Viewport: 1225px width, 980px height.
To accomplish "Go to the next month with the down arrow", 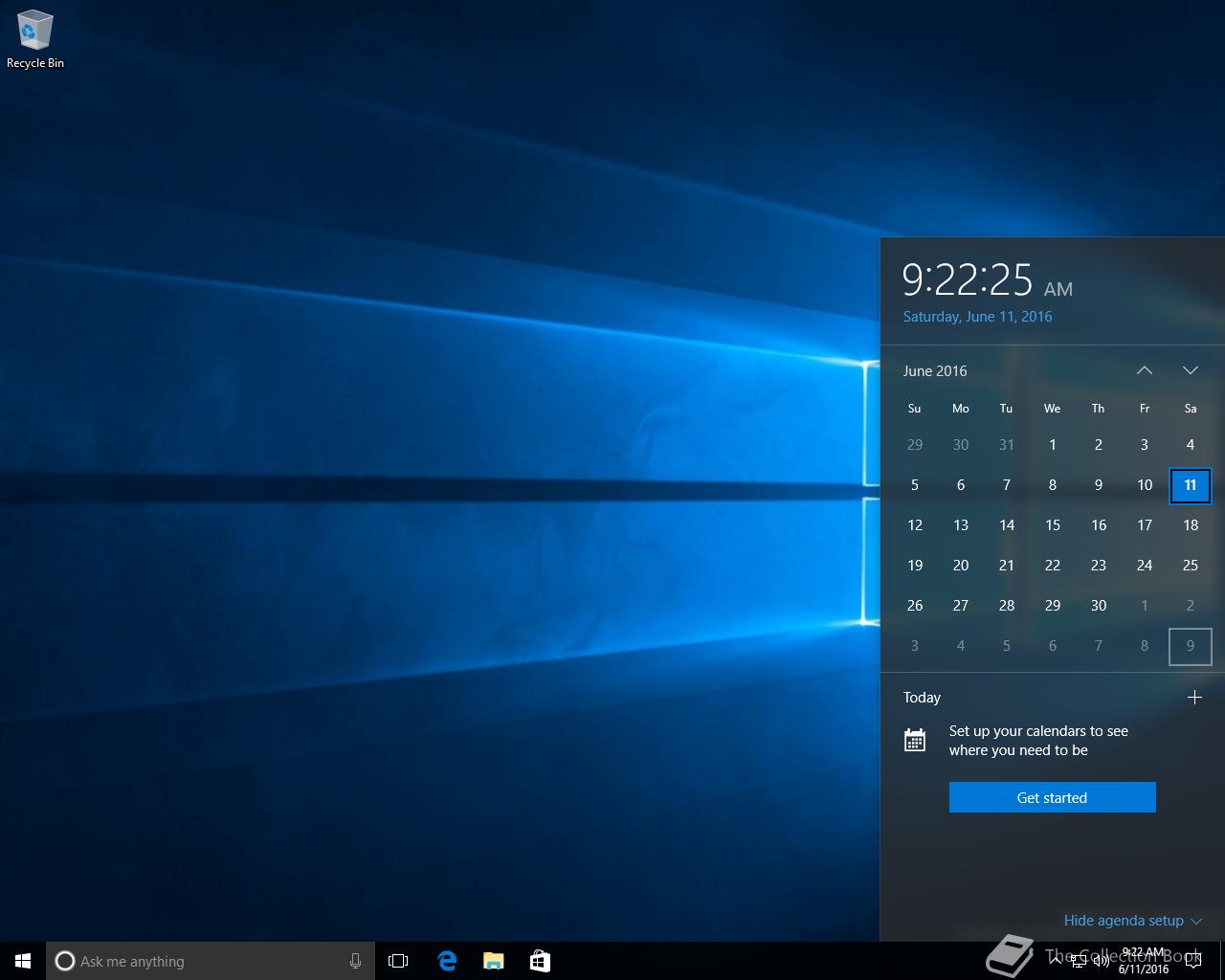I will coord(1191,370).
